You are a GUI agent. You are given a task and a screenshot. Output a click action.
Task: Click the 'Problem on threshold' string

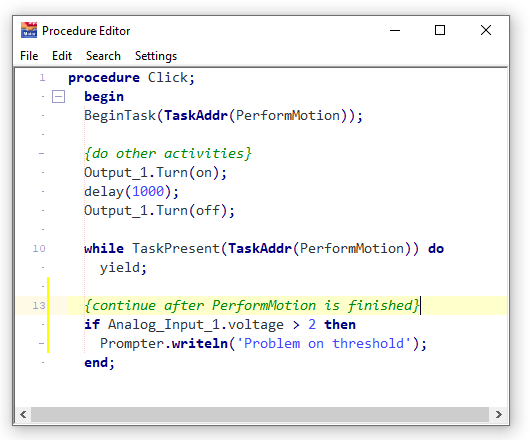[323, 343]
